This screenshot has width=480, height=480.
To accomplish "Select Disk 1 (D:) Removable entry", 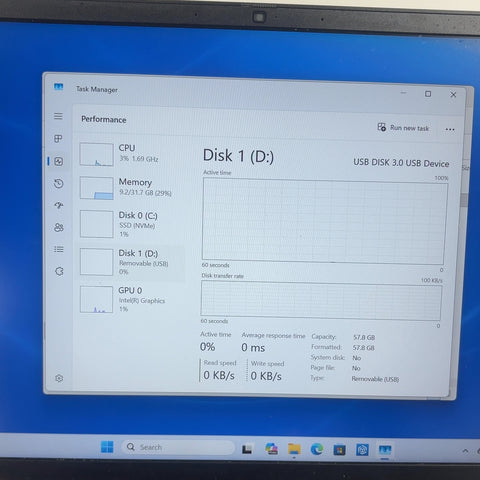I will pyautogui.click(x=132, y=262).
